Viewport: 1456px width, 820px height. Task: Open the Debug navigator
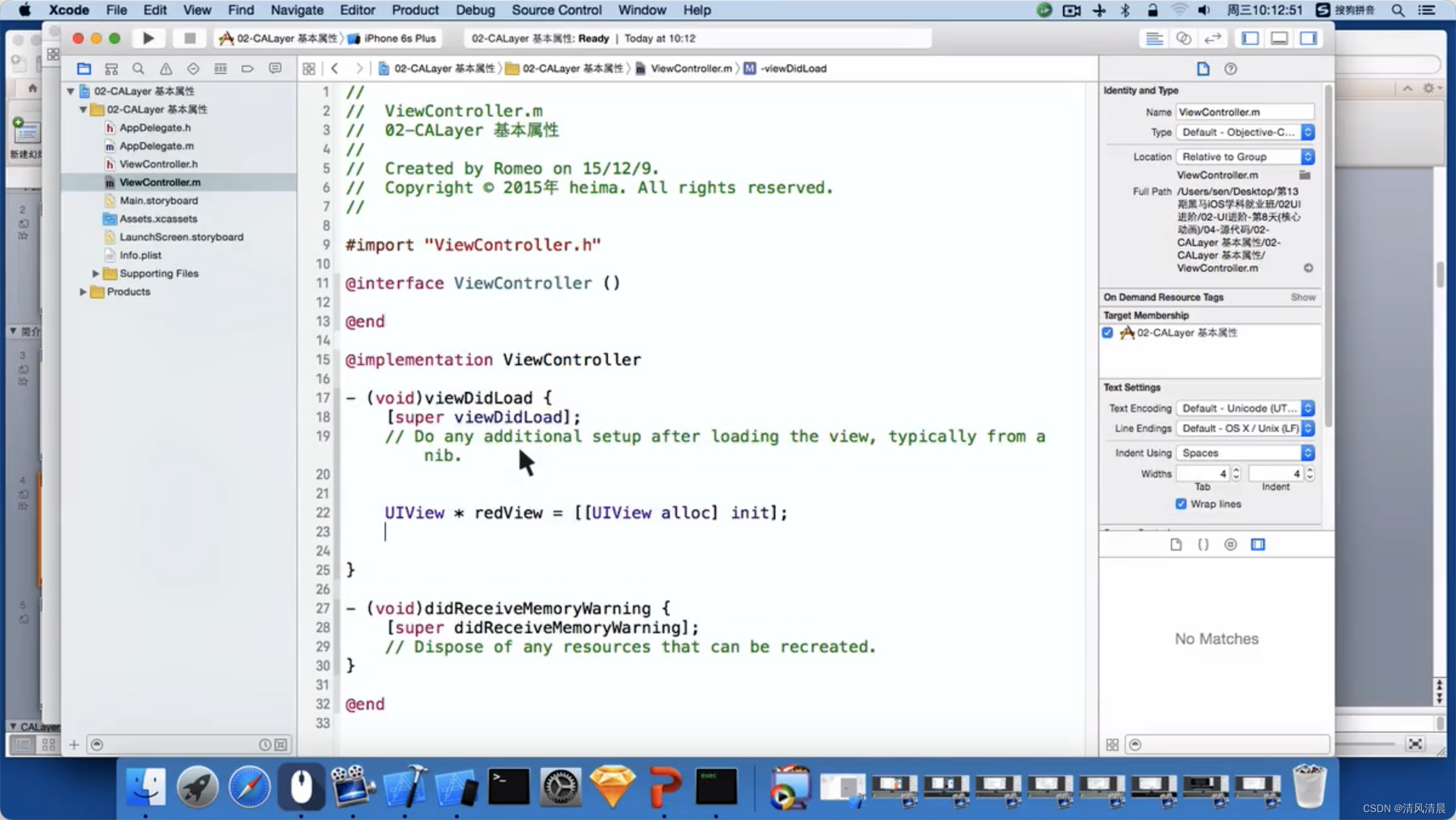[220, 69]
